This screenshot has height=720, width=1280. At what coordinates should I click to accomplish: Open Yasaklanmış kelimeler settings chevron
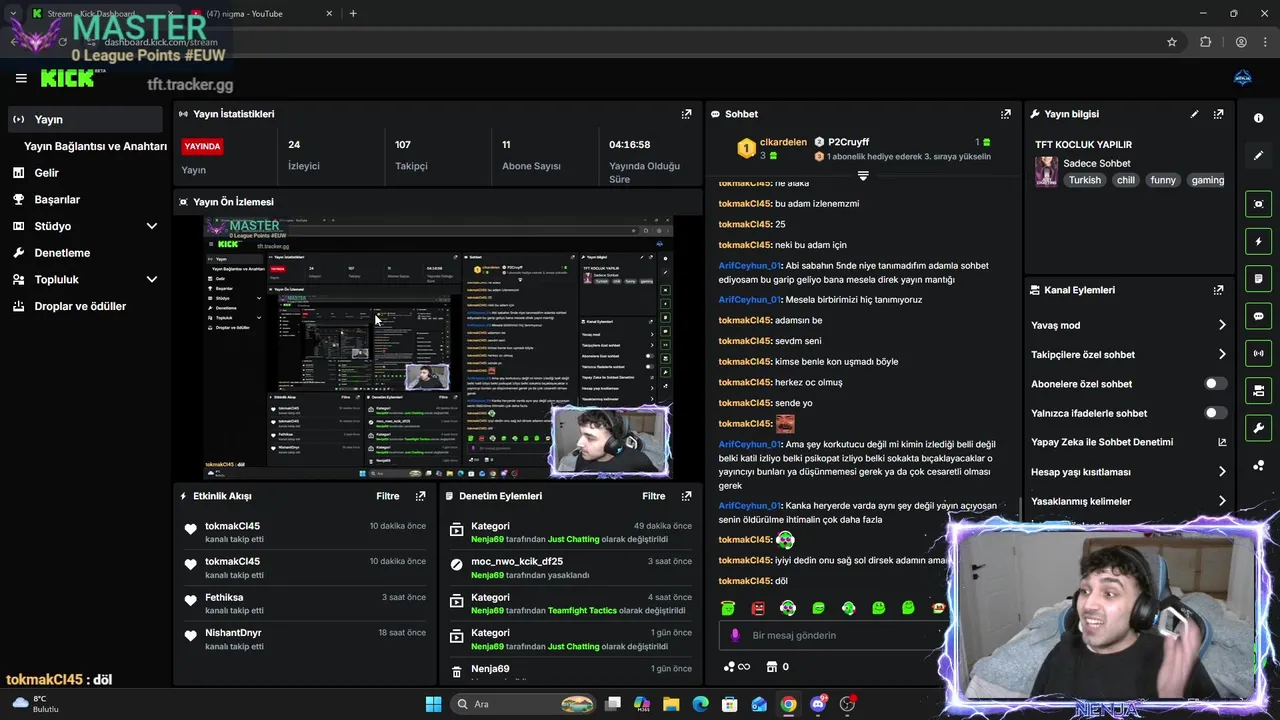[x=1222, y=501]
